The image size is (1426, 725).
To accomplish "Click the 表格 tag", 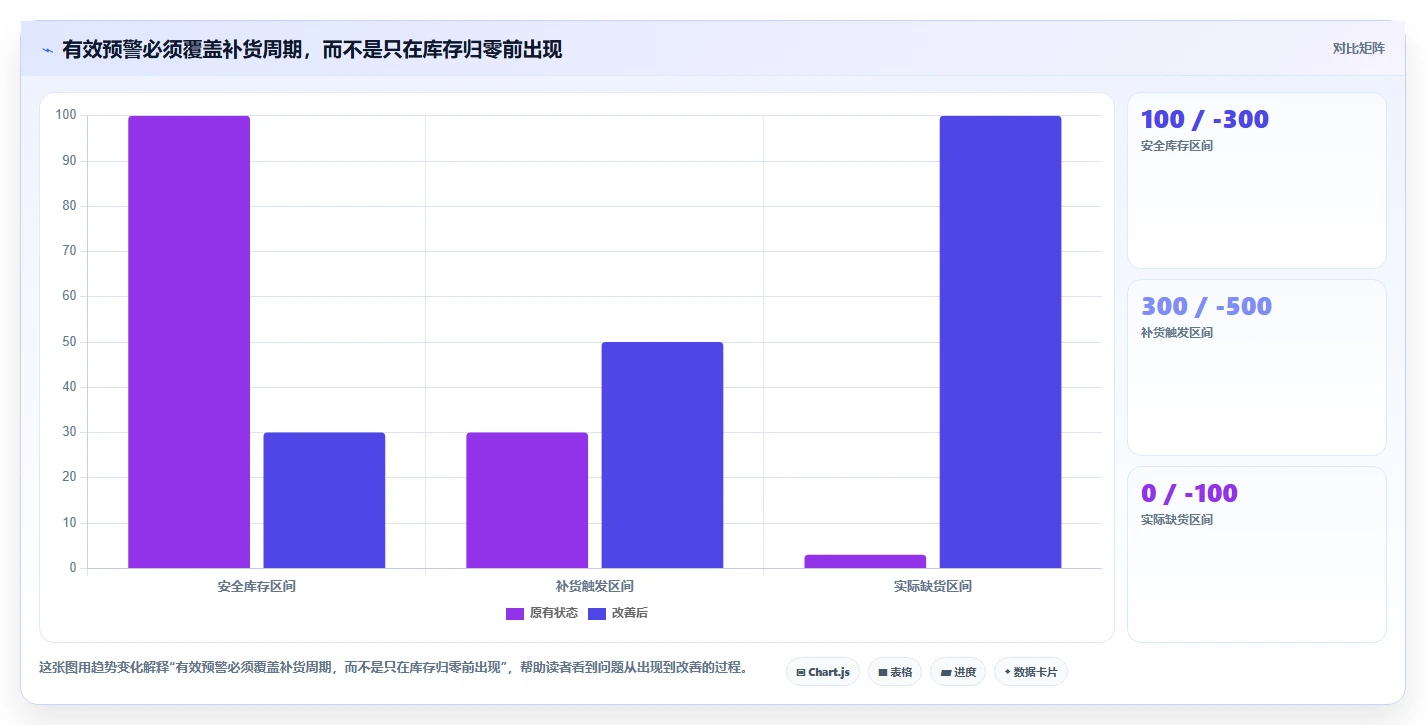I will pos(895,672).
